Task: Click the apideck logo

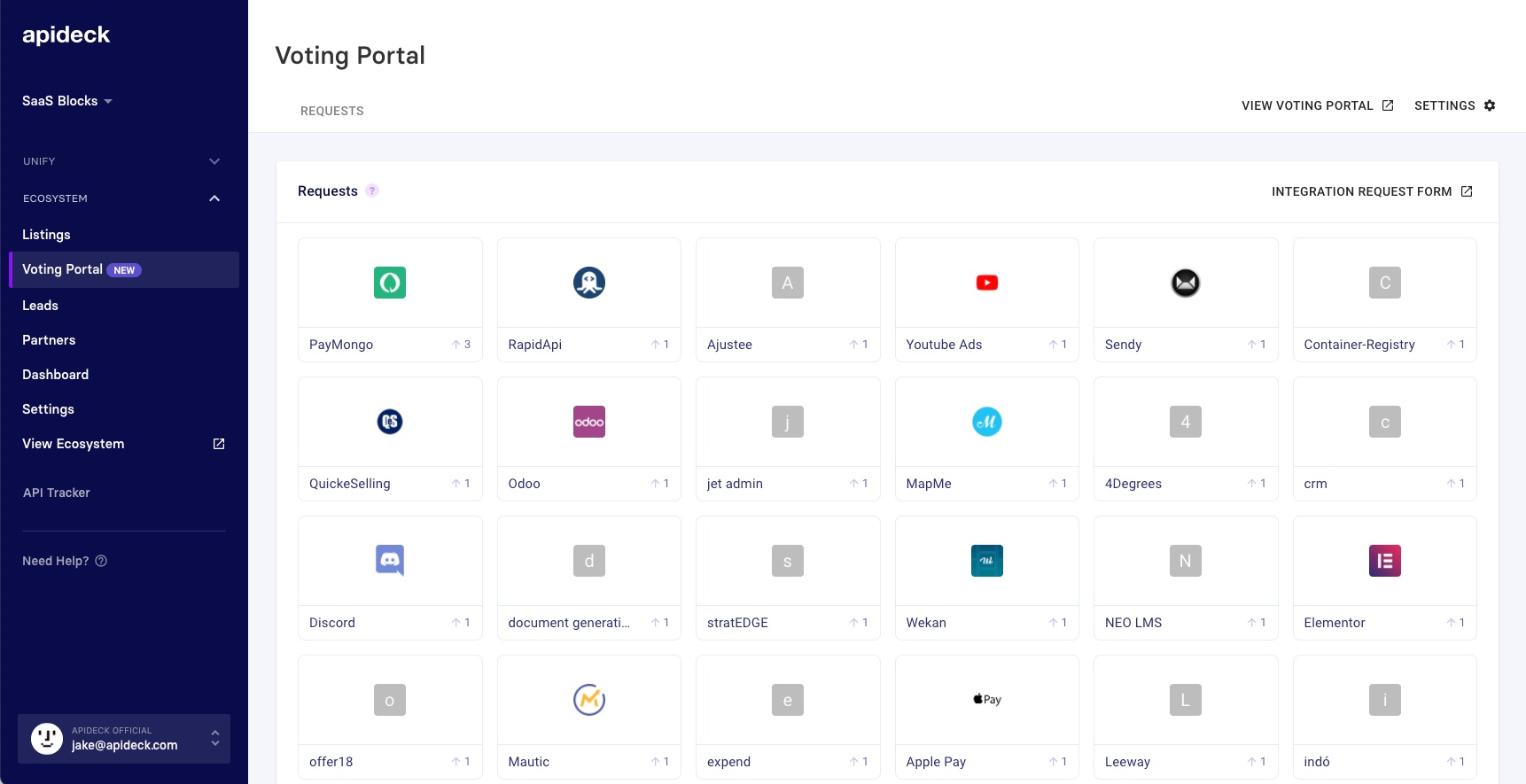Action: click(66, 35)
